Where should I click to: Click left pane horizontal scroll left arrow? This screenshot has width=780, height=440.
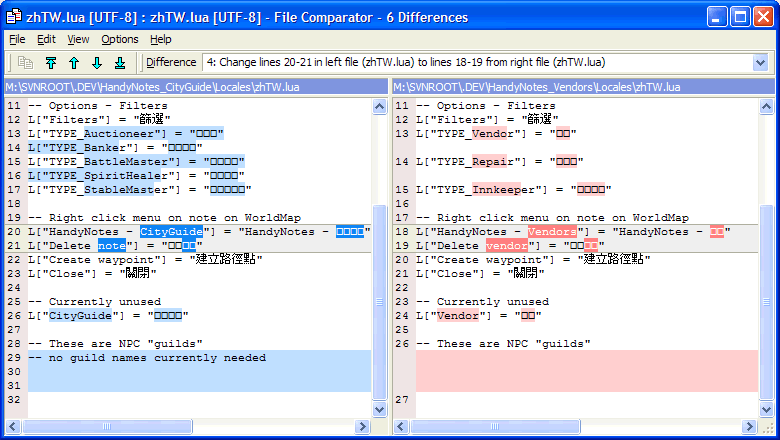coord(13,426)
